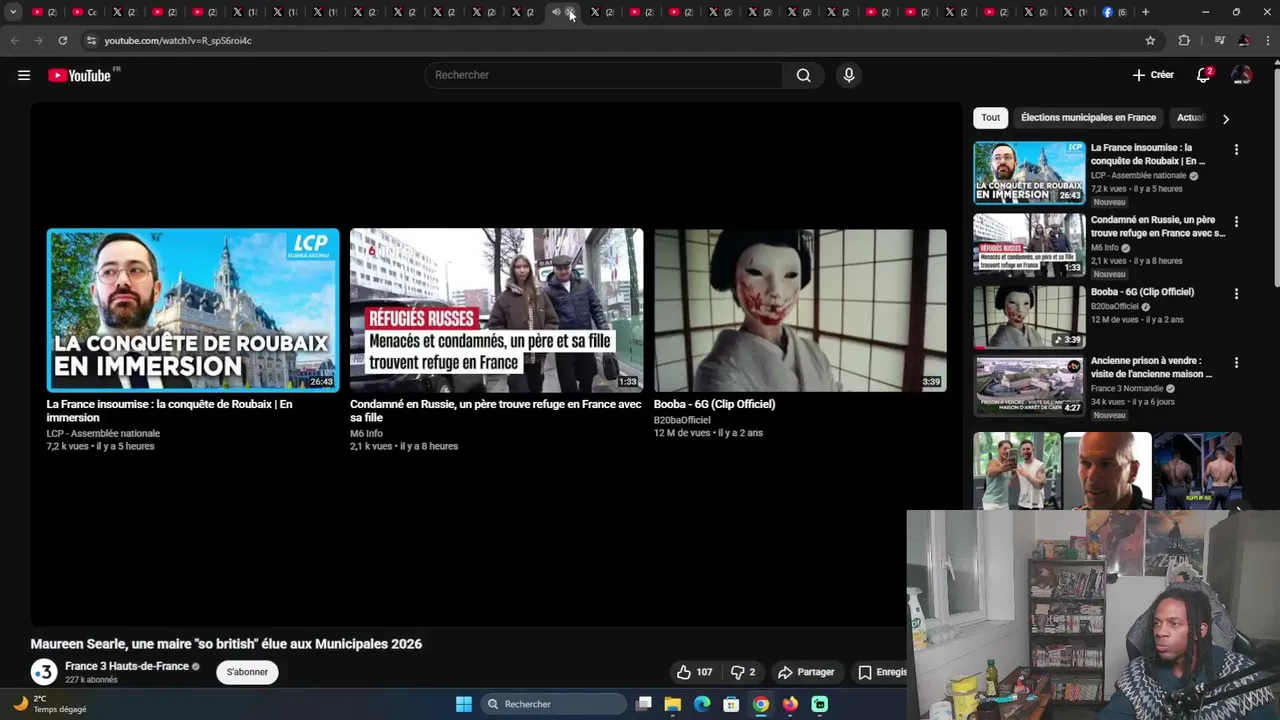Launch Microsoft Edge from taskbar

pos(702,704)
